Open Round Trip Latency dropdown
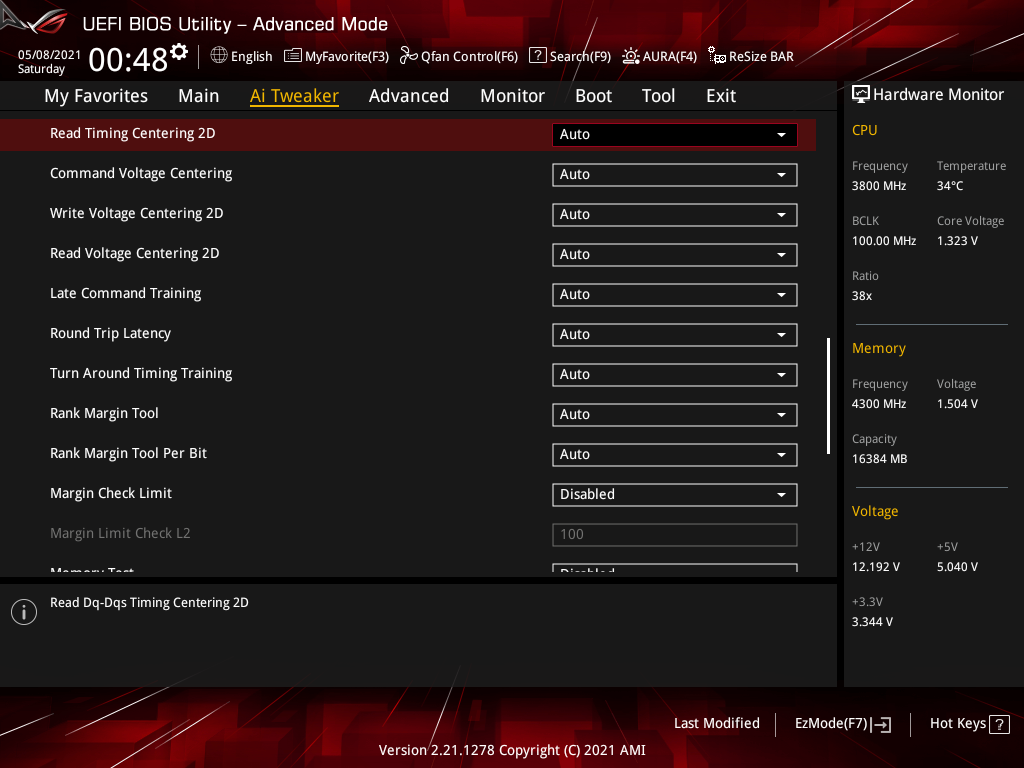Image resolution: width=1024 pixels, height=768 pixels. pyautogui.click(x=675, y=334)
